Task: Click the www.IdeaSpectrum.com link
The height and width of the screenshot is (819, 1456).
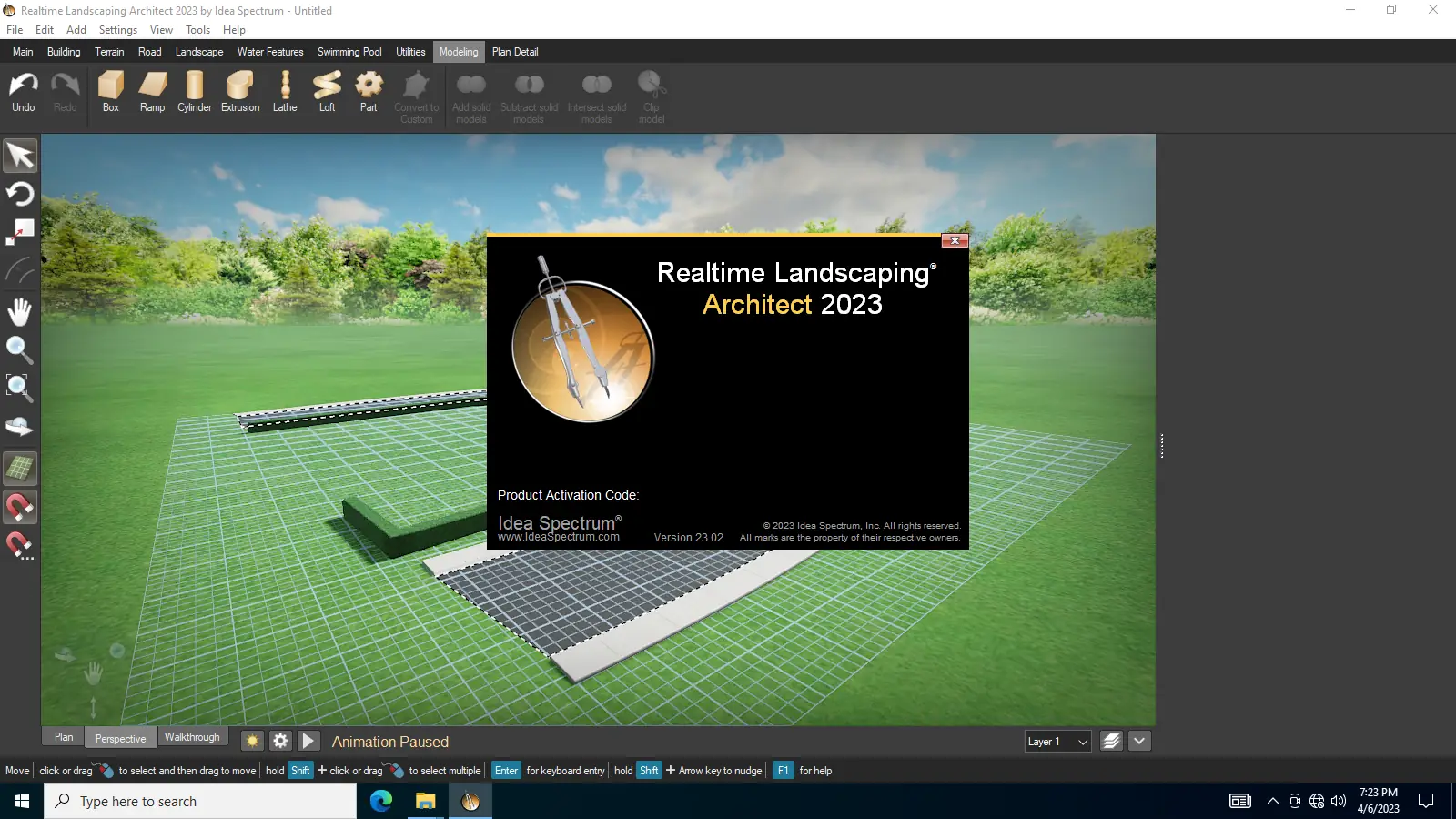Action: tap(559, 537)
